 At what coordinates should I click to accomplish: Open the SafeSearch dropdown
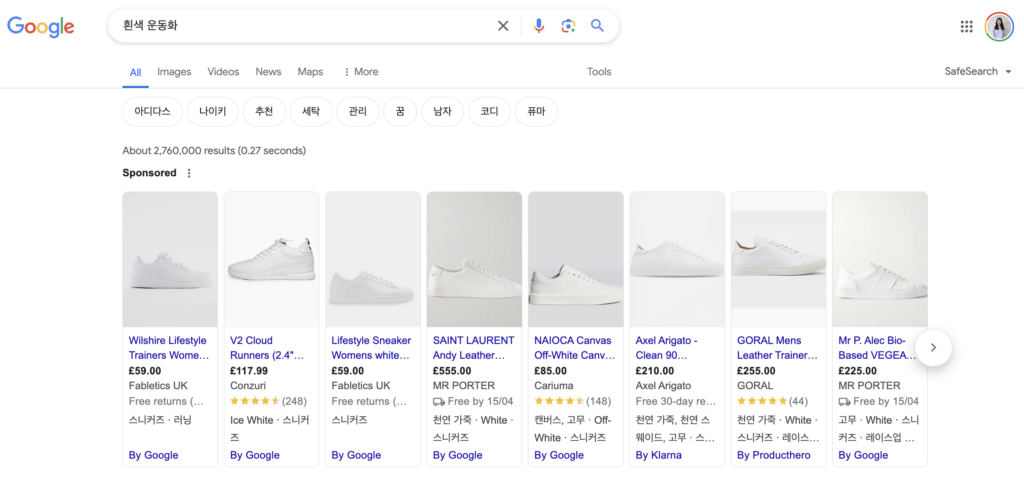978,72
